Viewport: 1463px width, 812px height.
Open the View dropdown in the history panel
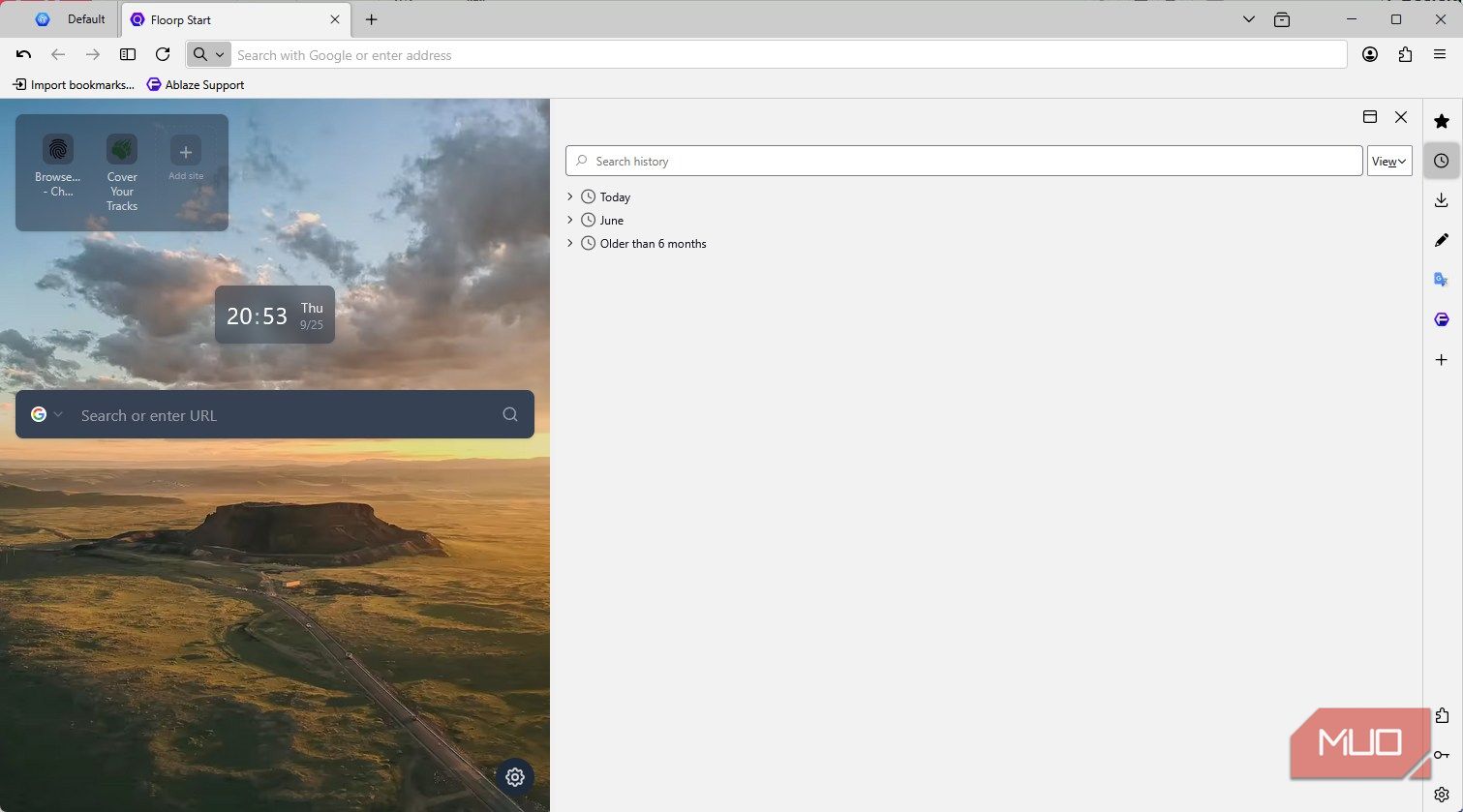coord(1388,161)
